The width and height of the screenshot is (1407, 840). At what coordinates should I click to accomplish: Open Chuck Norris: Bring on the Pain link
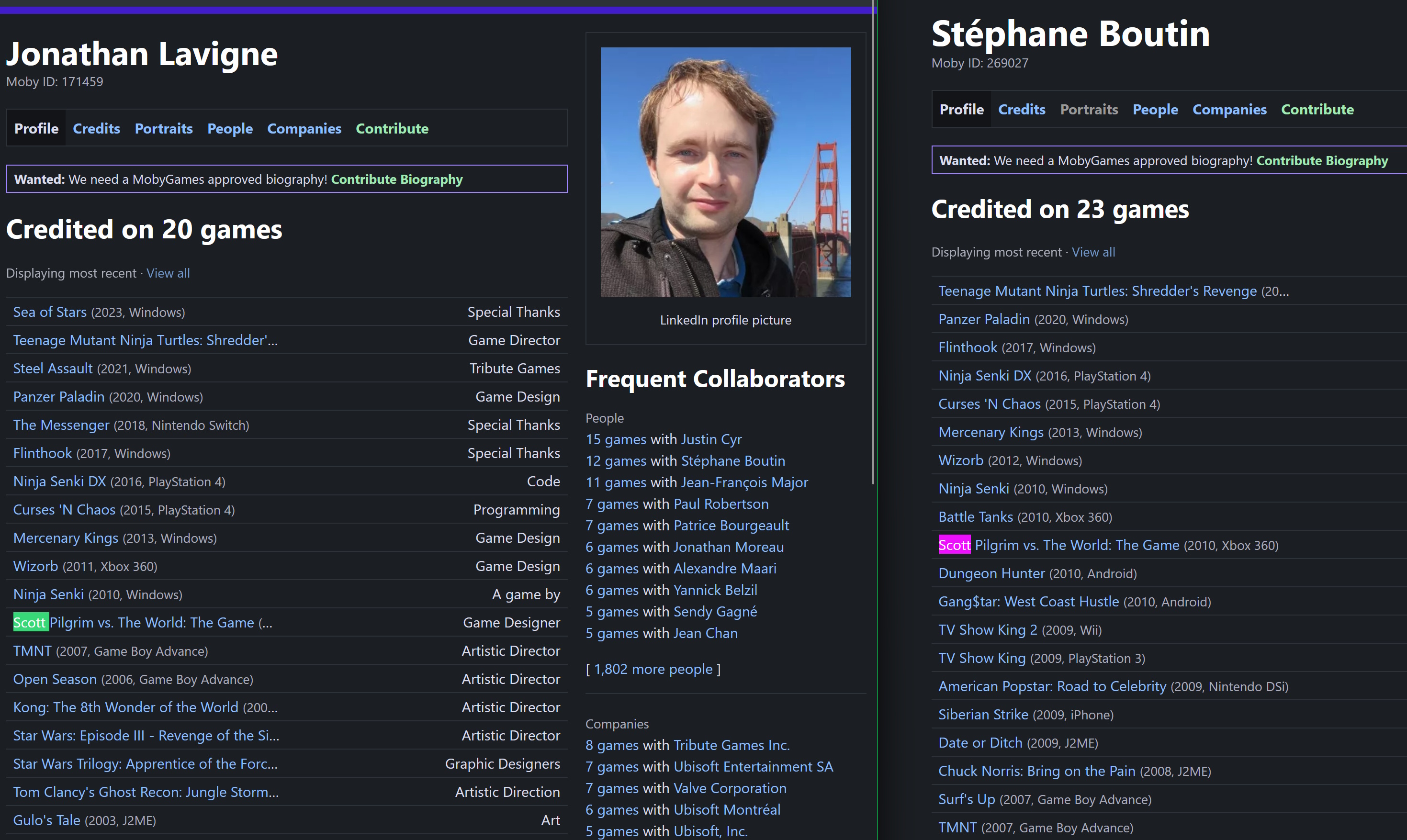coord(1037,771)
